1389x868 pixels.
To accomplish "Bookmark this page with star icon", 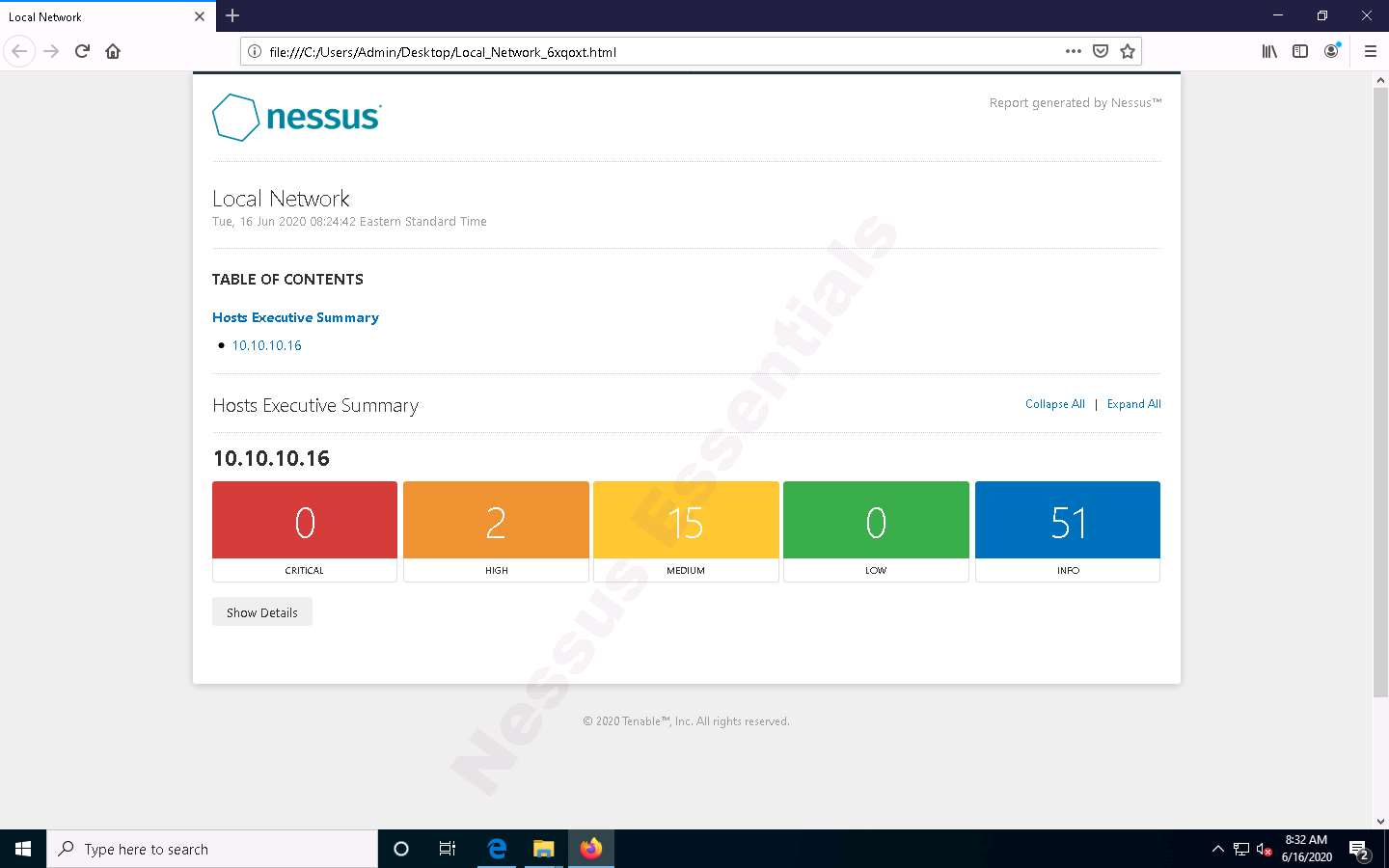I will tap(1128, 51).
